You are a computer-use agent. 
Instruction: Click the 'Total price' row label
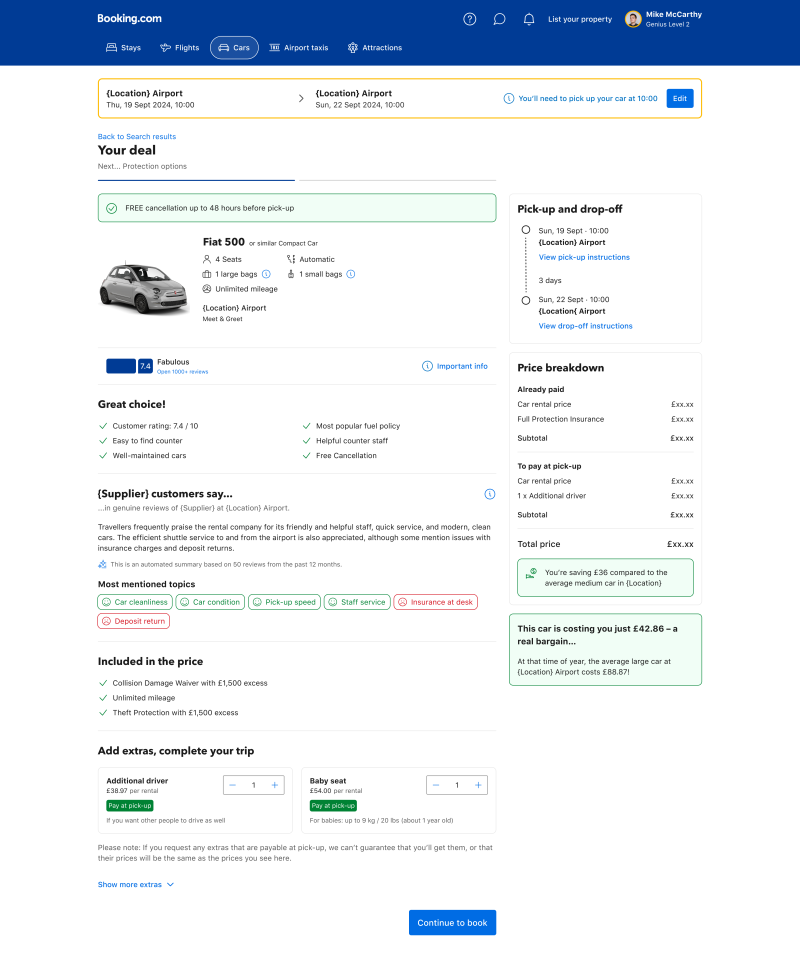(x=538, y=544)
